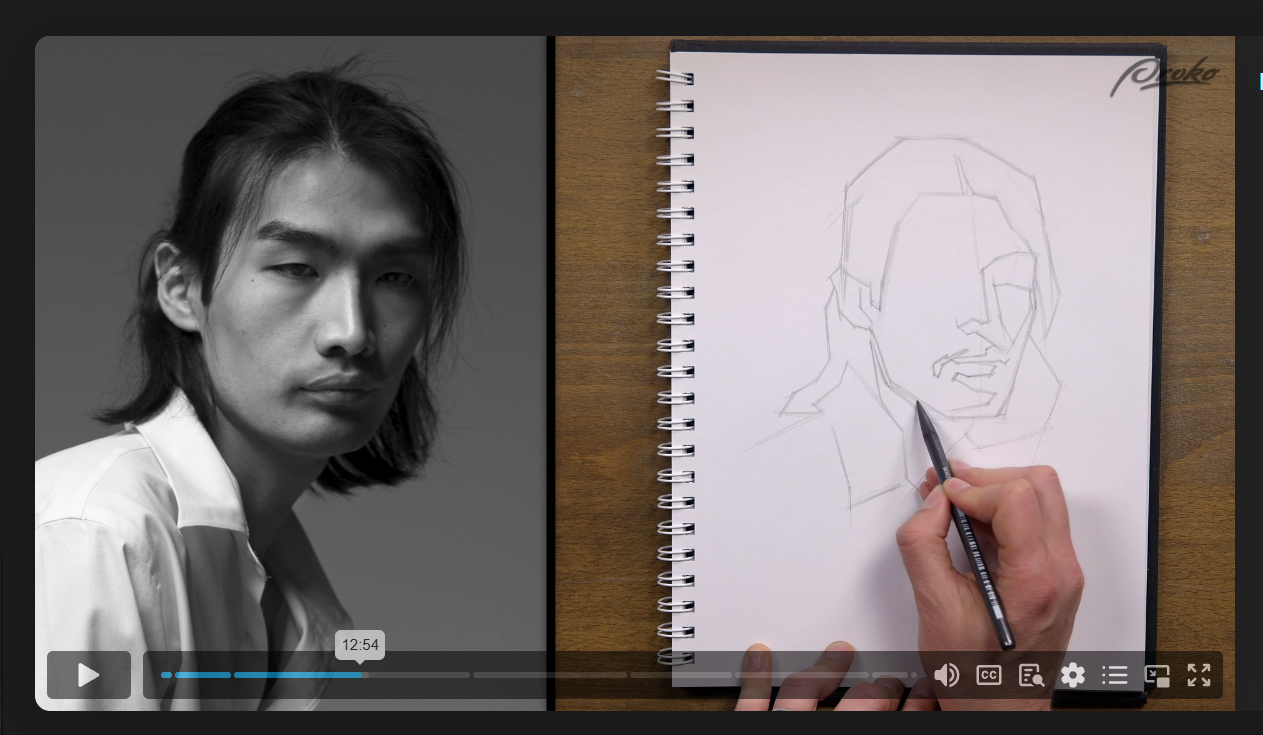Image resolution: width=1263 pixels, height=735 pixels.
Task: Play the drawing lesson video
Action: click(89, 675)
